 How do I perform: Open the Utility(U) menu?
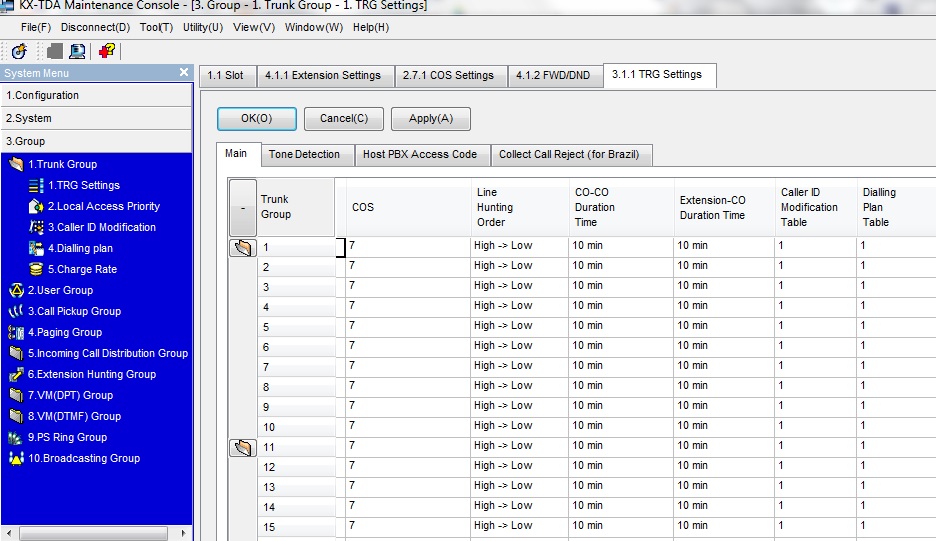(203, 27)
